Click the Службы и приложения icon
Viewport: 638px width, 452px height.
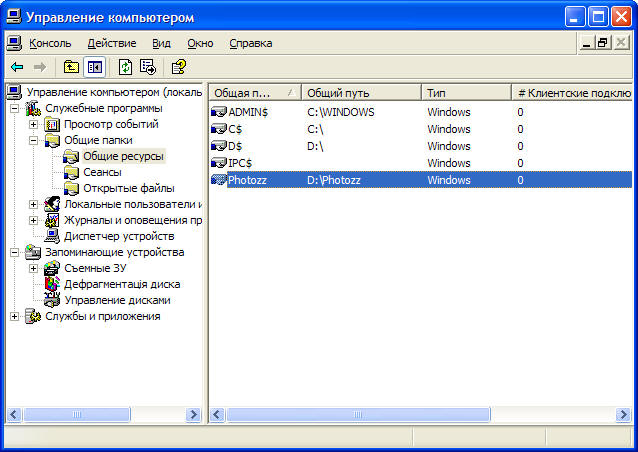33,317
